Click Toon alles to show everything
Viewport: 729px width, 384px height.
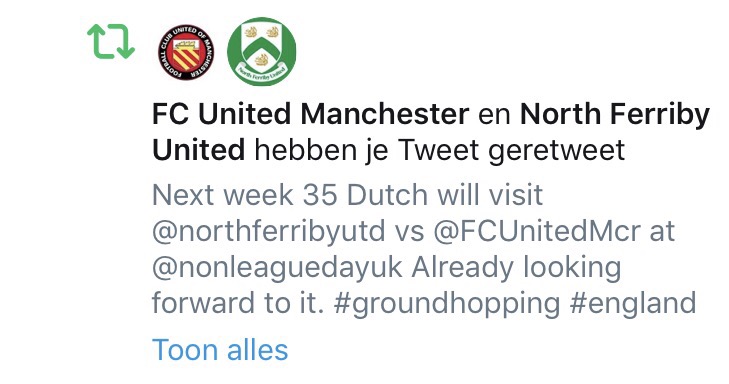220,350
